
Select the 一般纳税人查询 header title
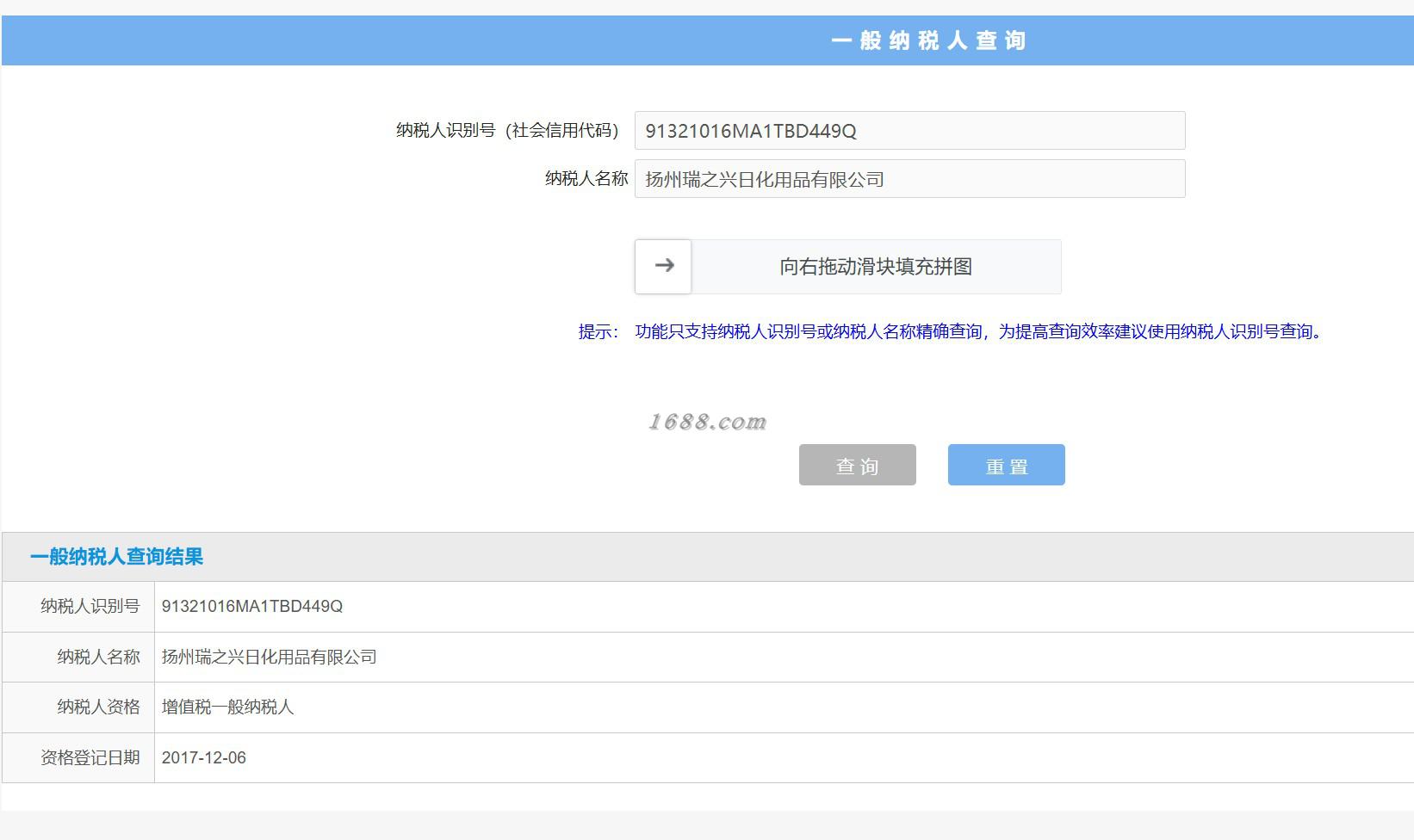[x=928, y=40]
